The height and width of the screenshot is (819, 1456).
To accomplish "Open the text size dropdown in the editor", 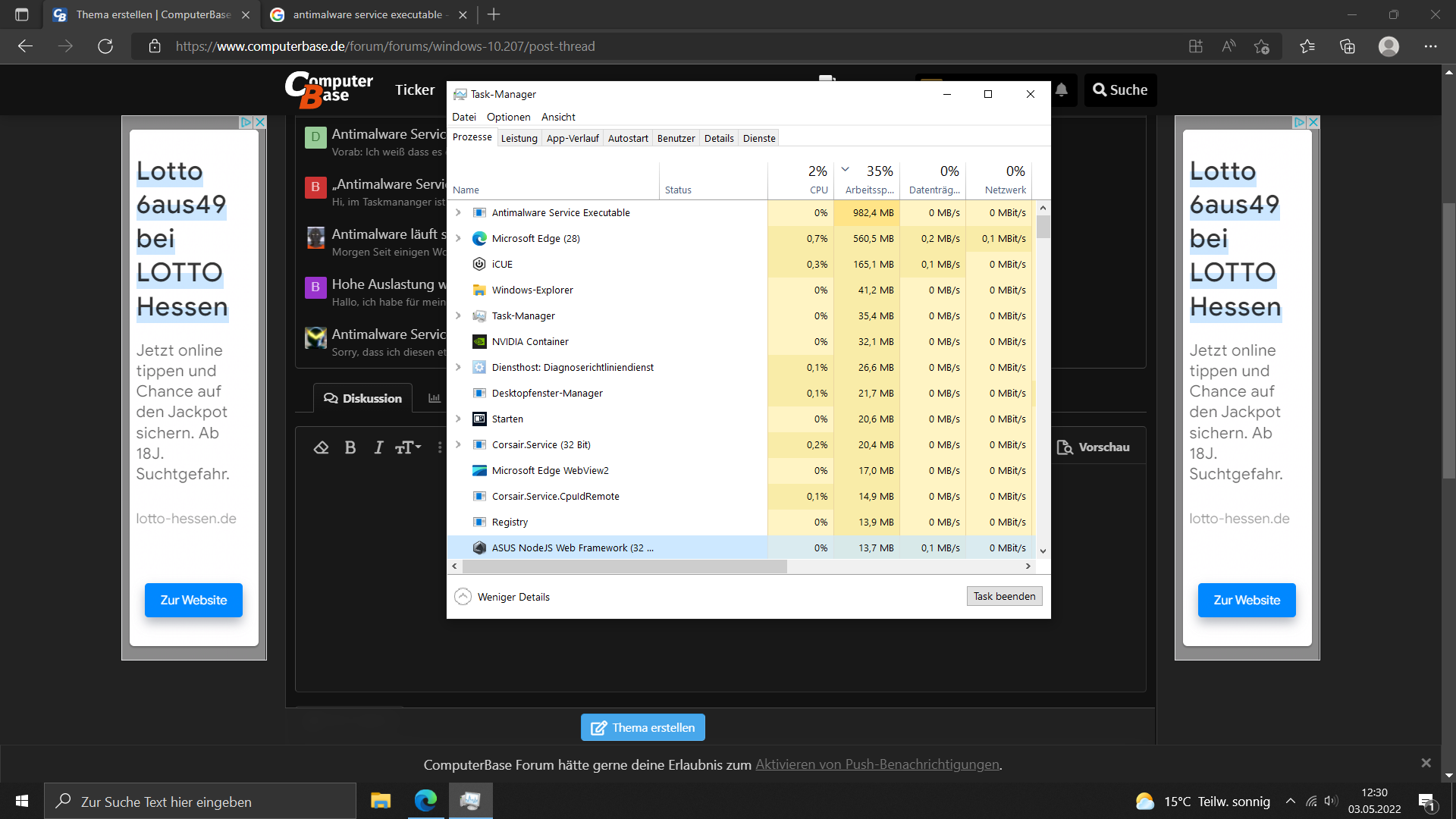I will [408, 447].
